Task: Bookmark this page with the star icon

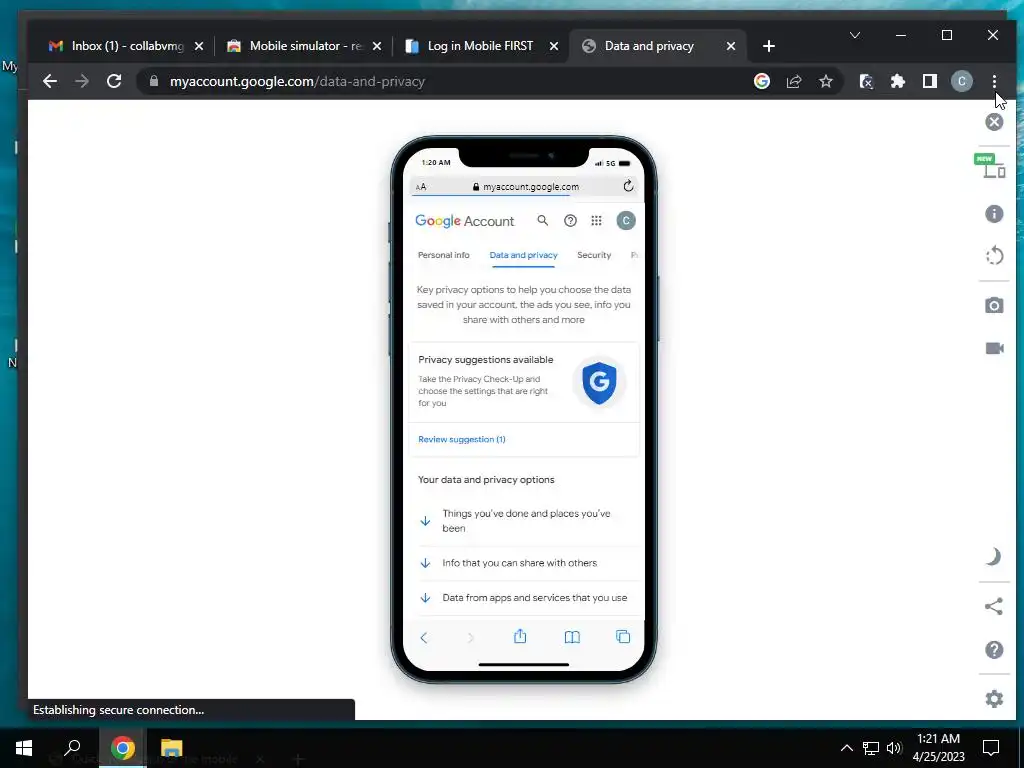Action: (826, 82)
